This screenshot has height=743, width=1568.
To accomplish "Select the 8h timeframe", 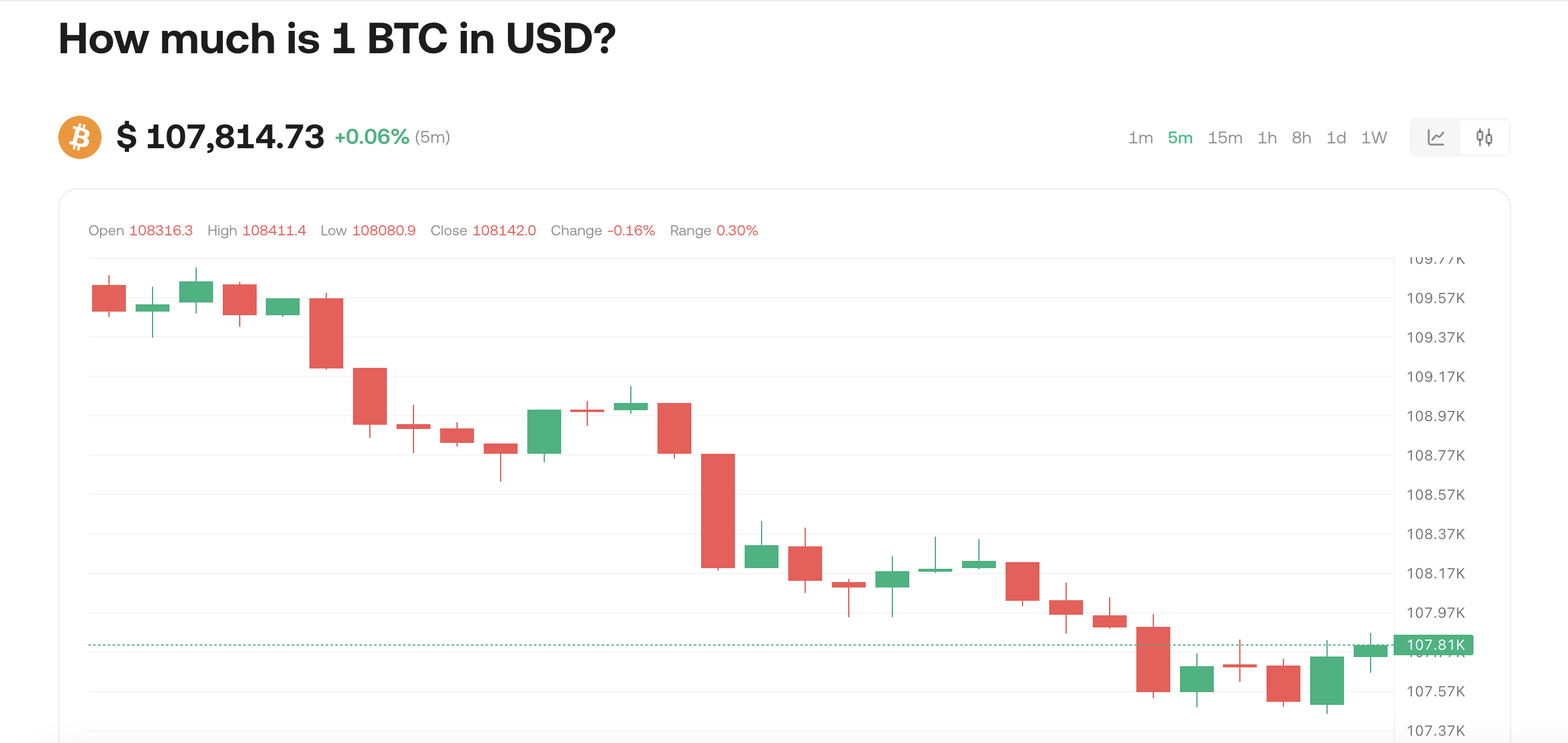I will coord(1301,138).
